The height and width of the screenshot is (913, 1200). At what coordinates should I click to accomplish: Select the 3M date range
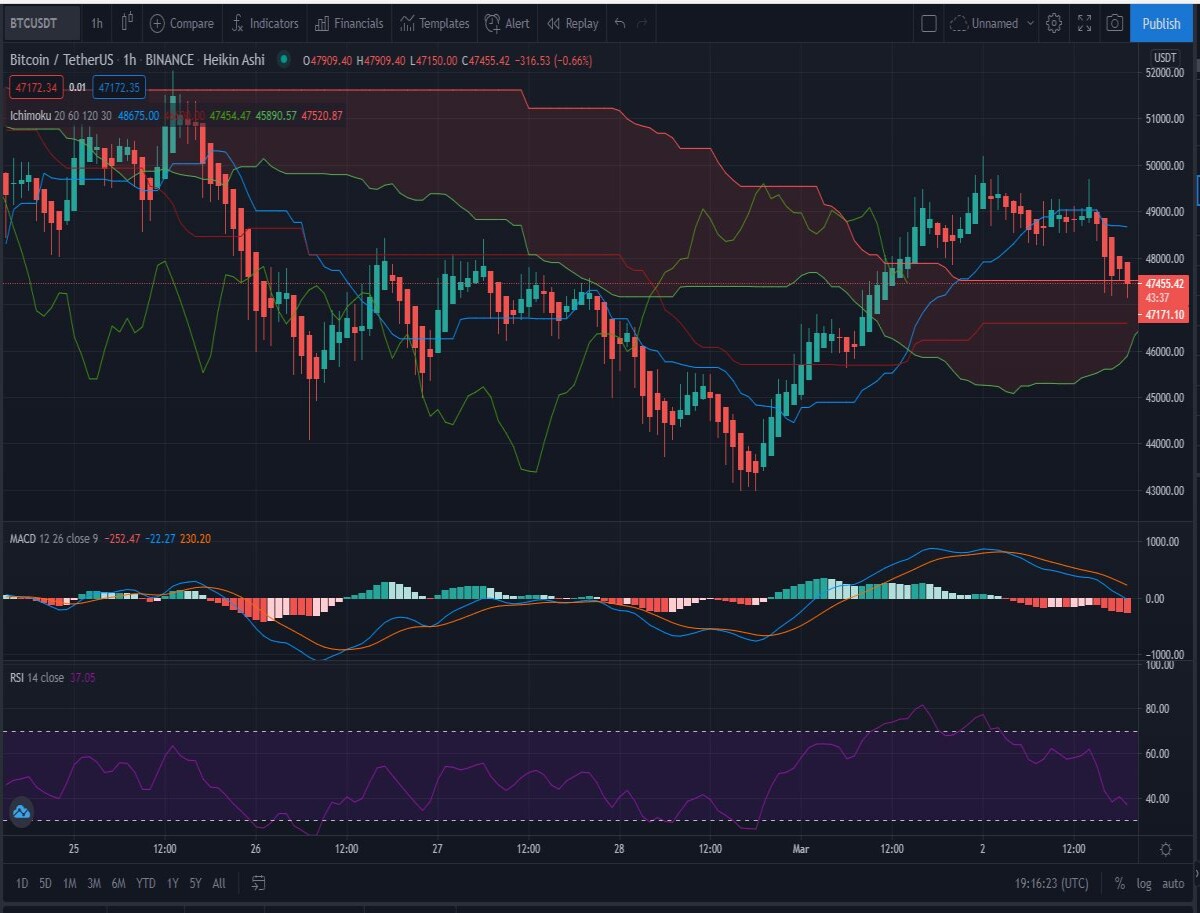[x=93, y=883]
